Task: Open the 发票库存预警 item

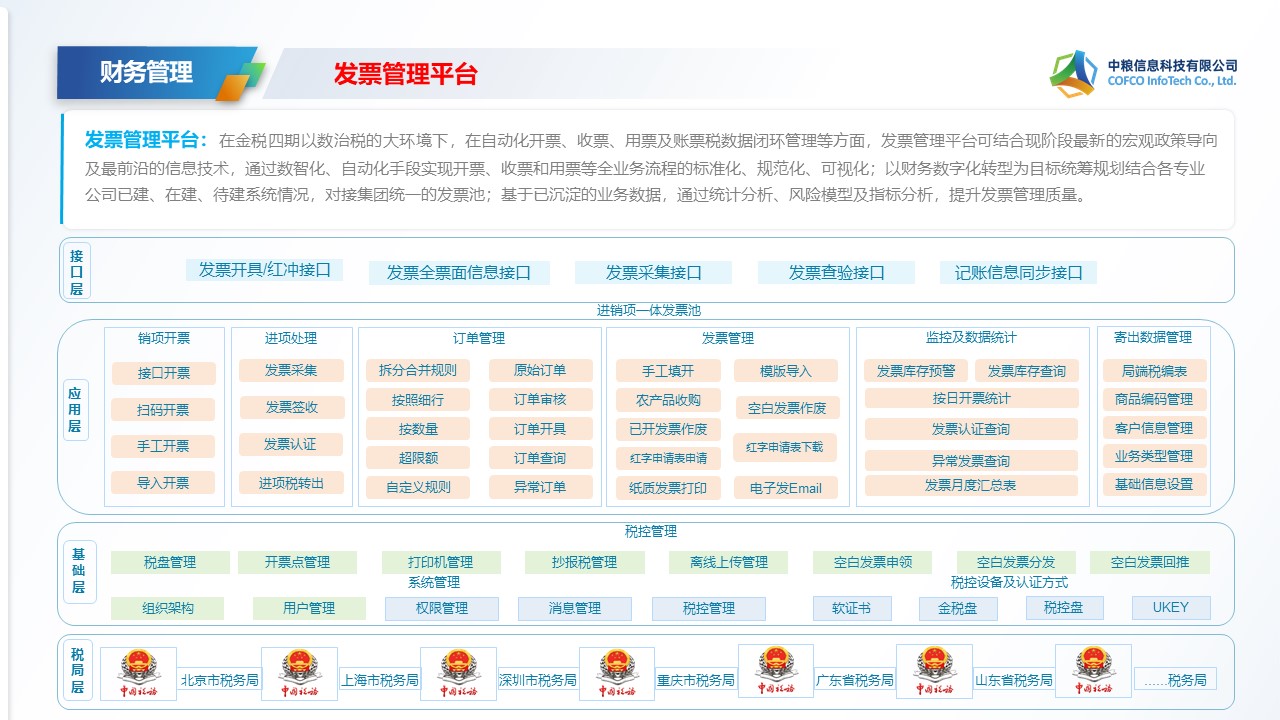Action: (x=915, y=371)
